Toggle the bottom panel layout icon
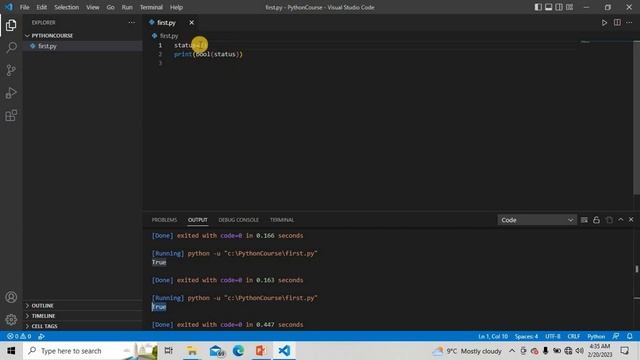Image resolution: width=640 pixels, height=360 pixels. pos(549,7)
